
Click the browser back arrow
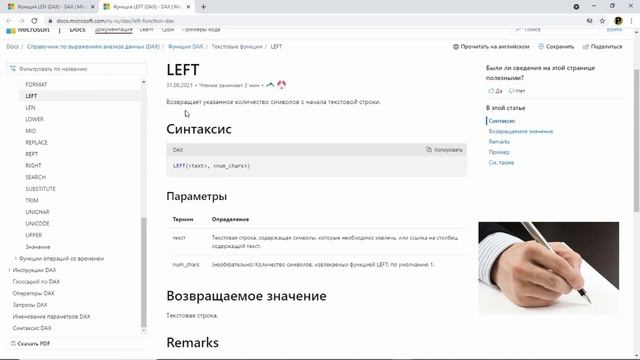pos(9,21)
